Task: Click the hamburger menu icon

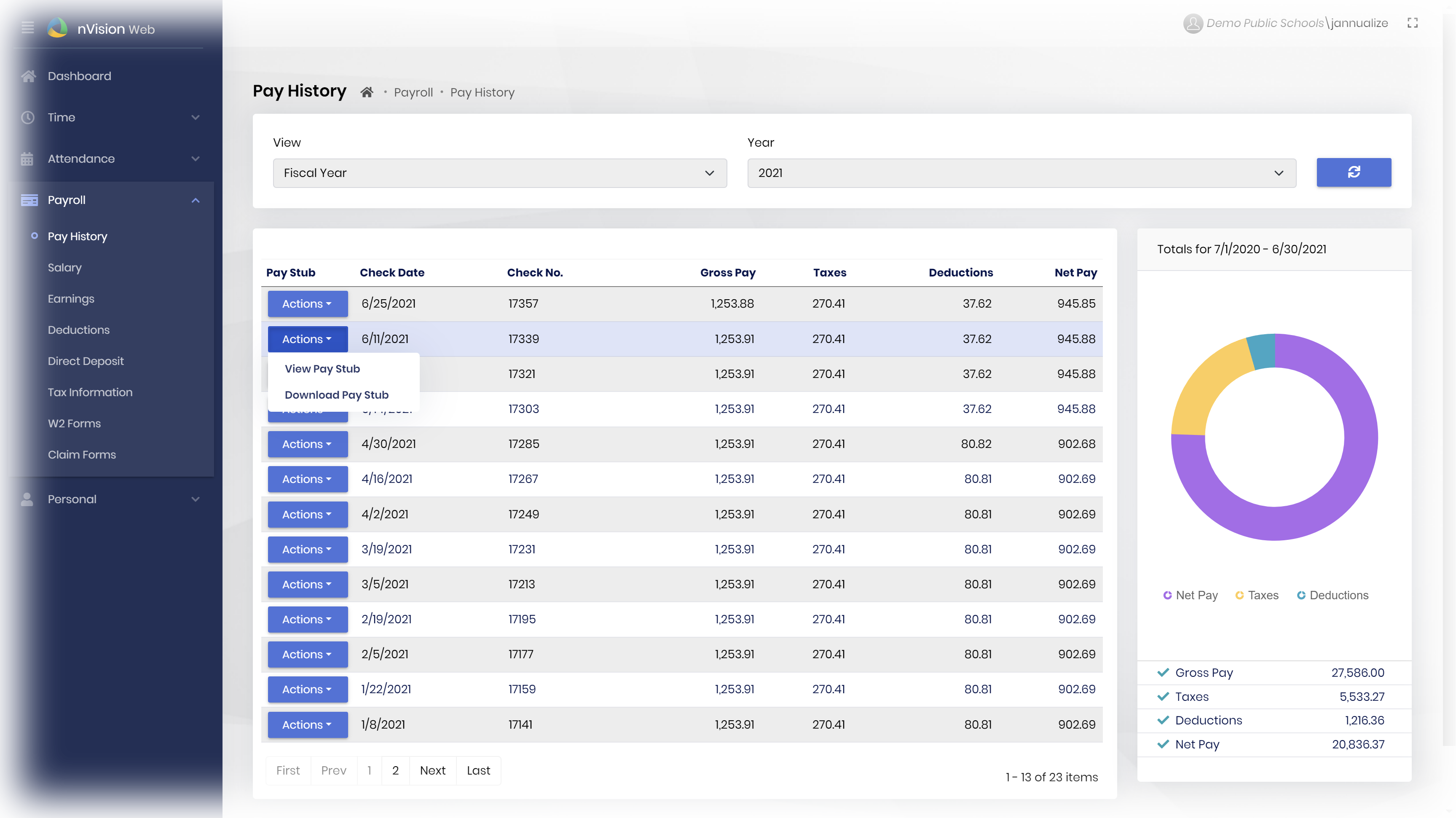Action: pos(28,27)
